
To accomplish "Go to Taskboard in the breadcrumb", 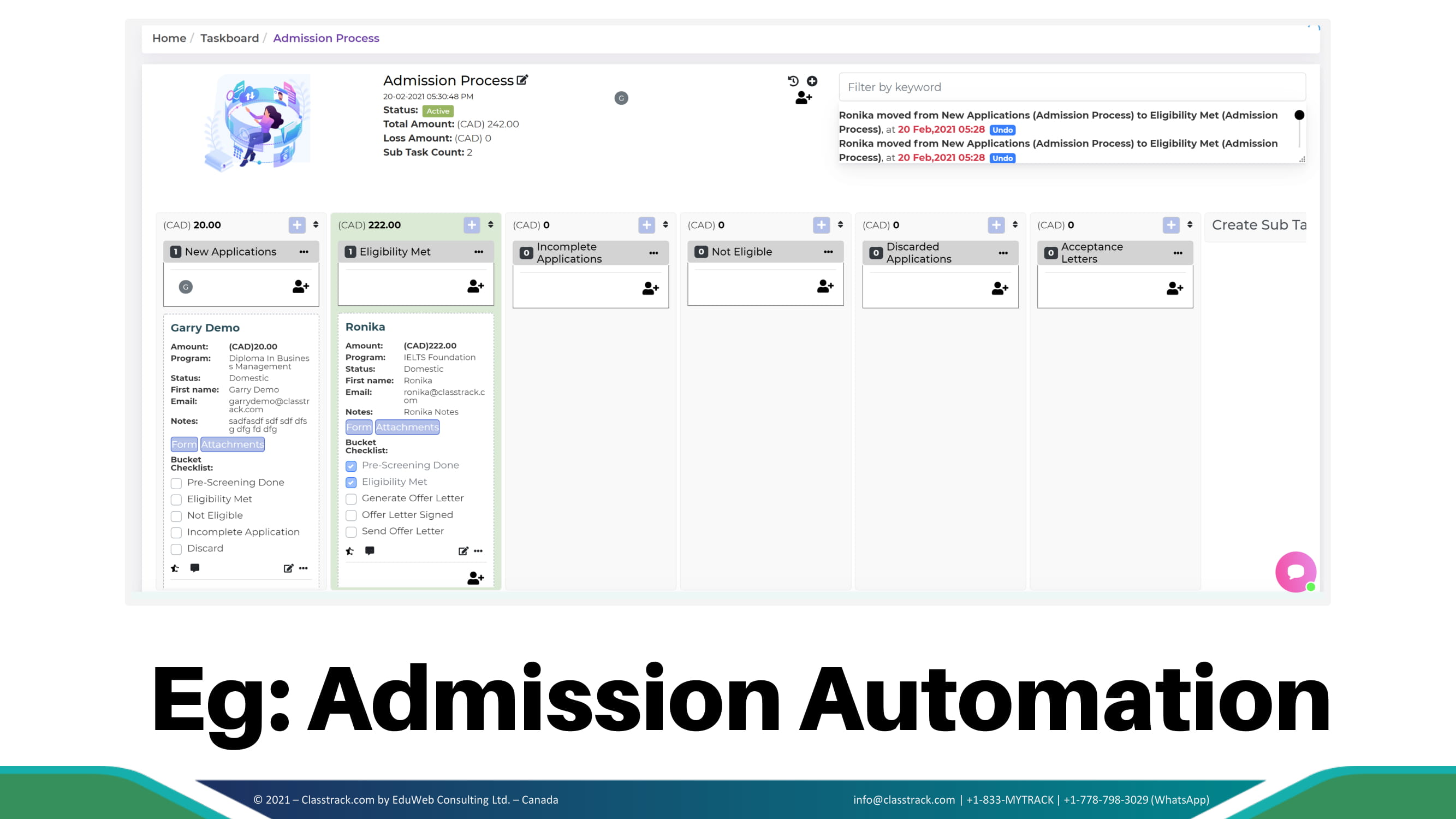I will click(x=229, y=38).
